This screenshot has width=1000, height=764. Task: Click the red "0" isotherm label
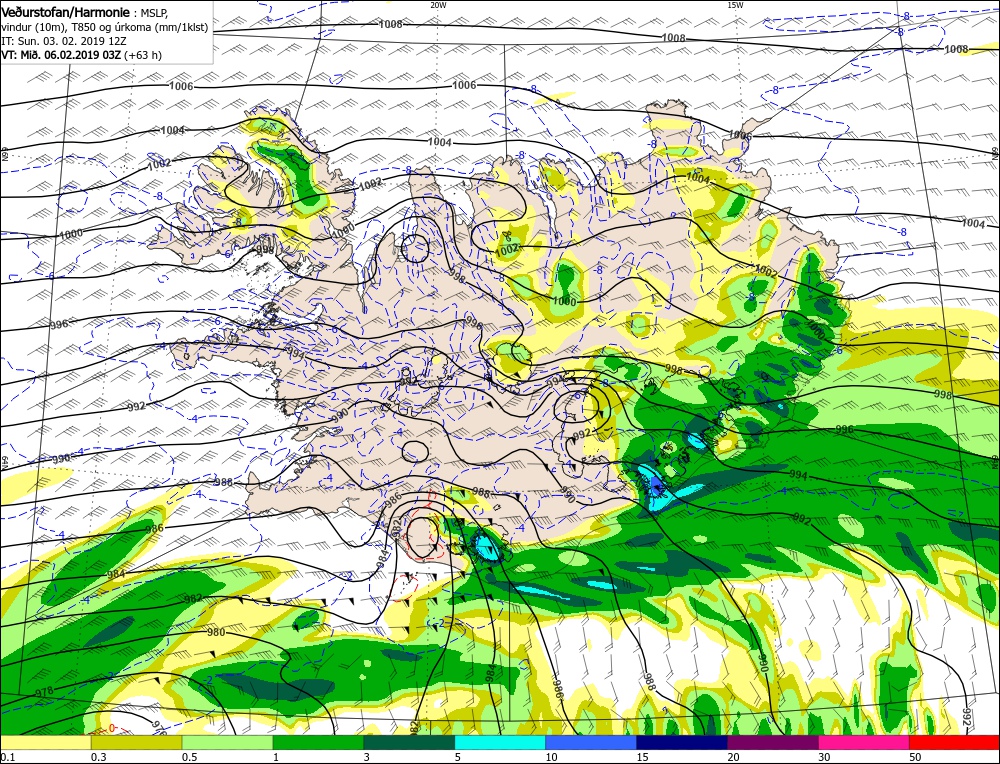(x=112, y=728)
